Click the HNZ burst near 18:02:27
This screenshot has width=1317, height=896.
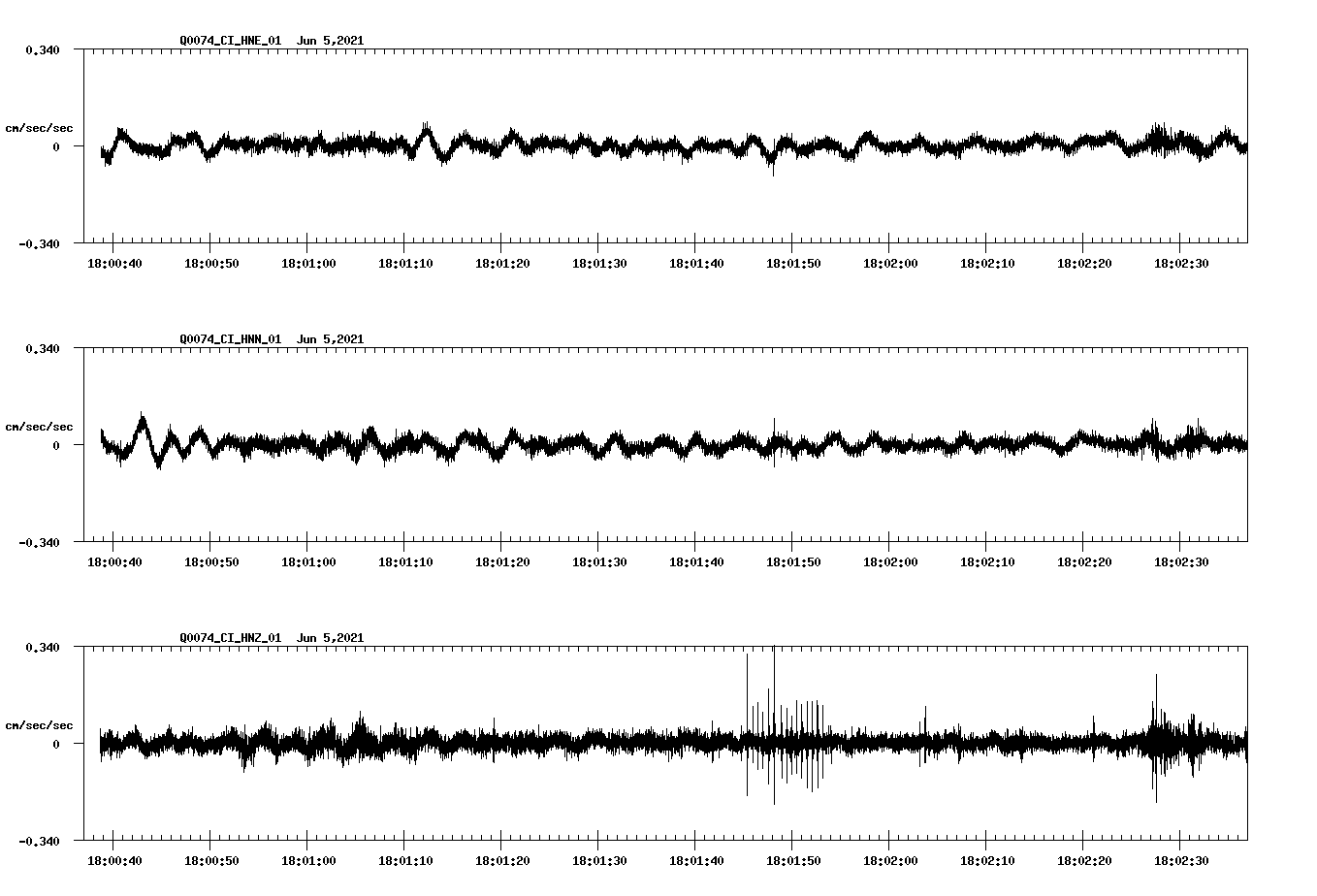[x=1159, y=739]
